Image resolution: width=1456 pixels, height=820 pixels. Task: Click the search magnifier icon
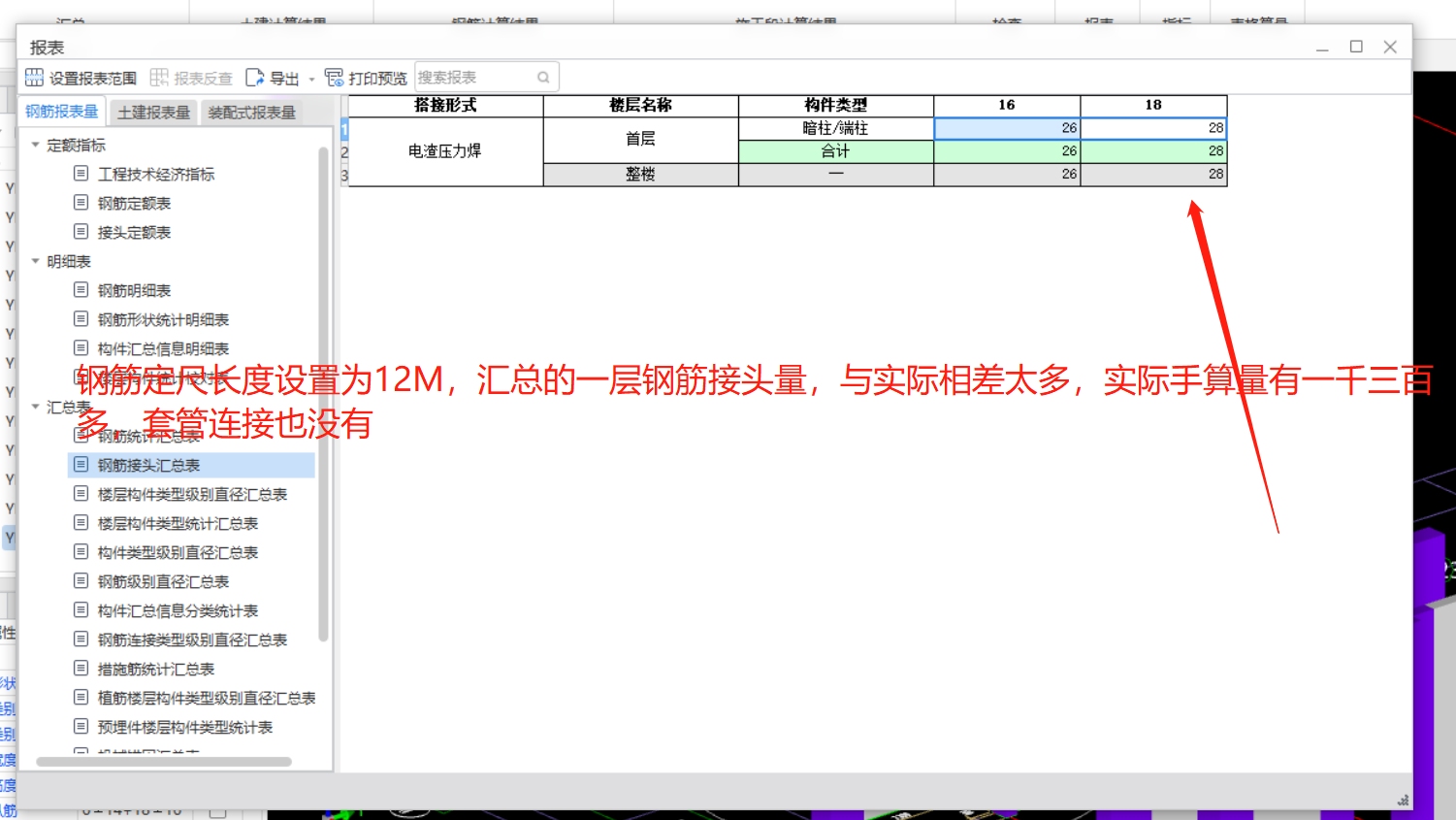tap(543, 78)
